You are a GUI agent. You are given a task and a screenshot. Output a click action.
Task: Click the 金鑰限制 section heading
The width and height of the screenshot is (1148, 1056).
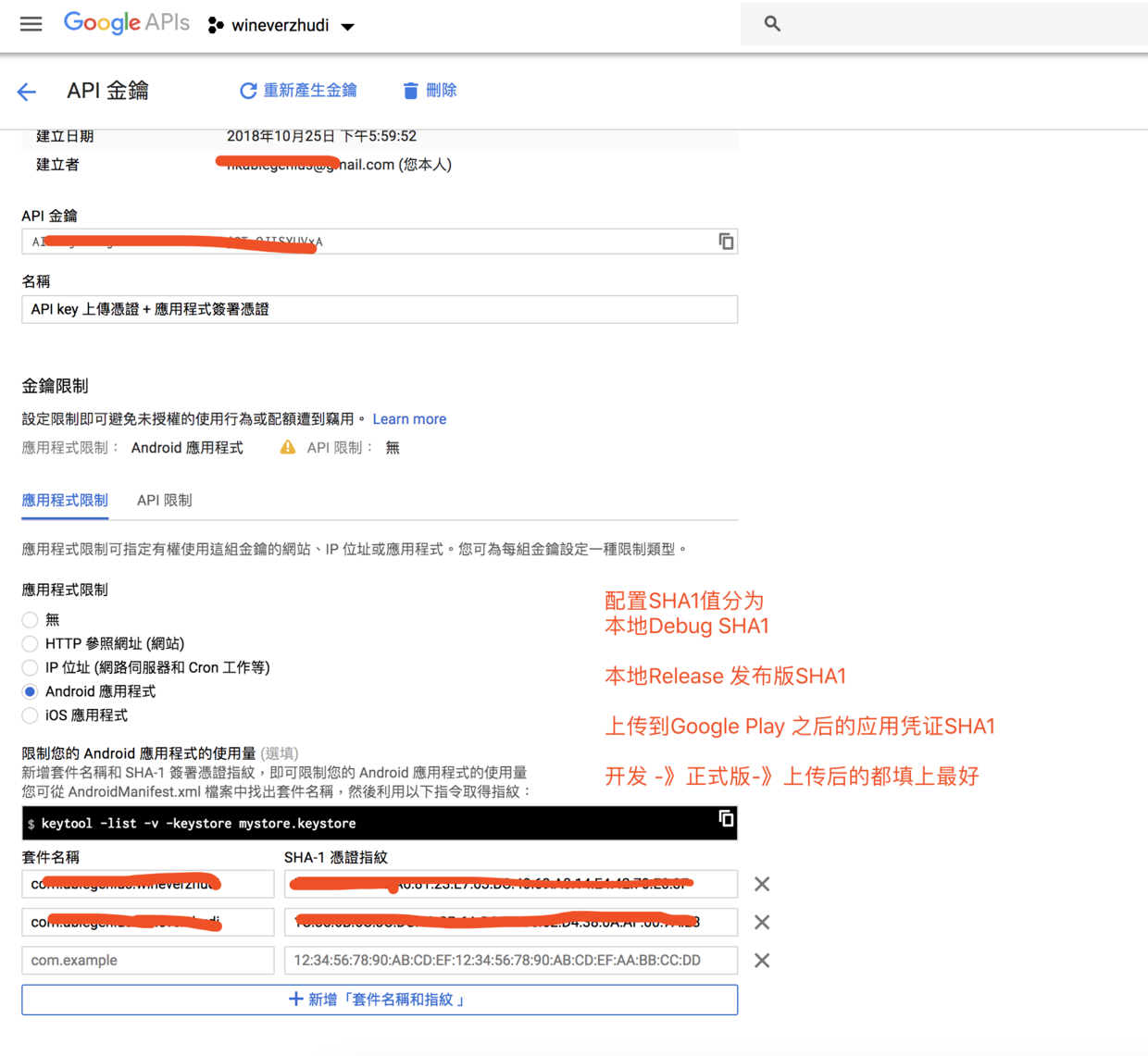click(x=55, y=386)
